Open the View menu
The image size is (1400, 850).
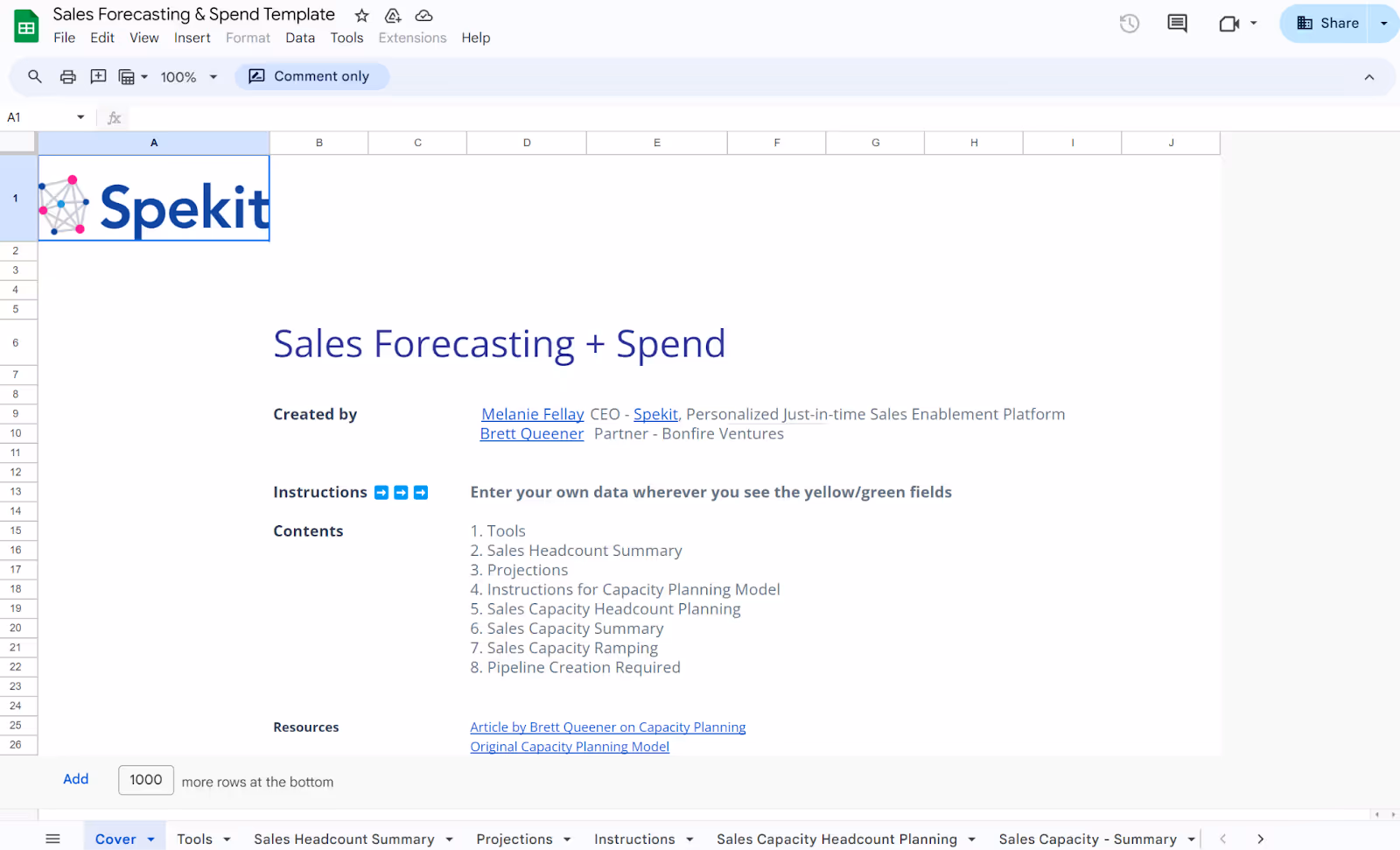[144, 38]
